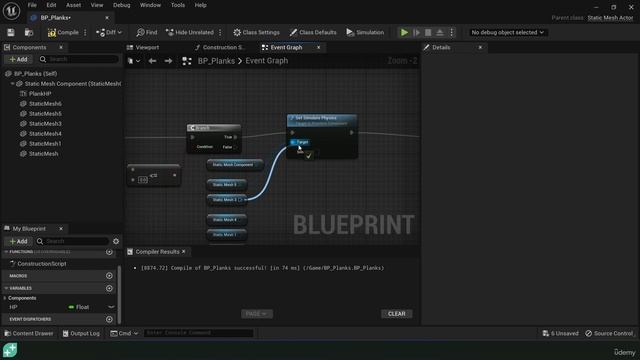Close the Compiler Results tab

coord(184,251)
